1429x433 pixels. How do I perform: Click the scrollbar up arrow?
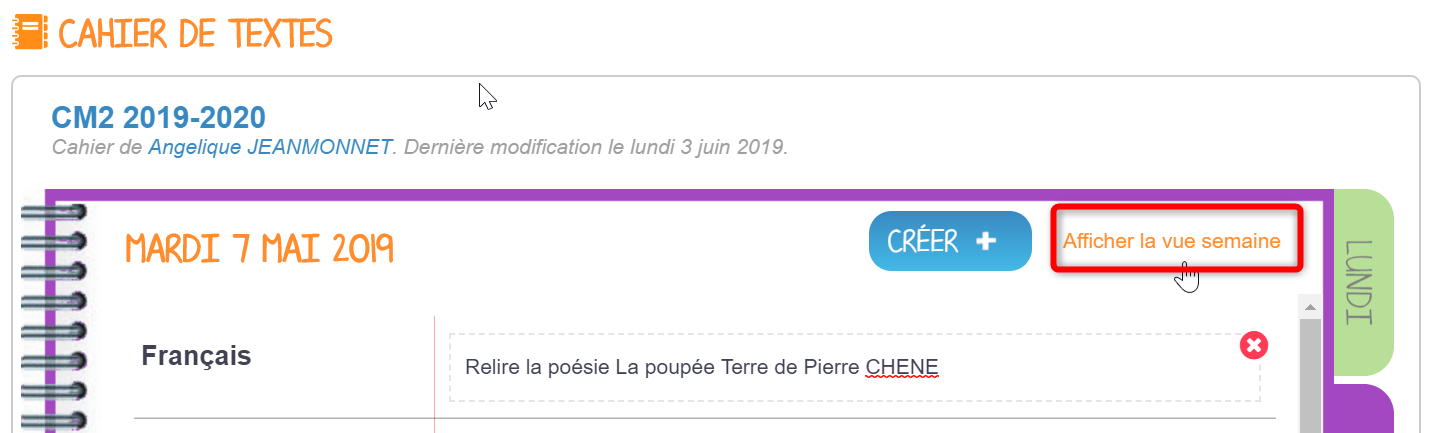[1307, 304]
